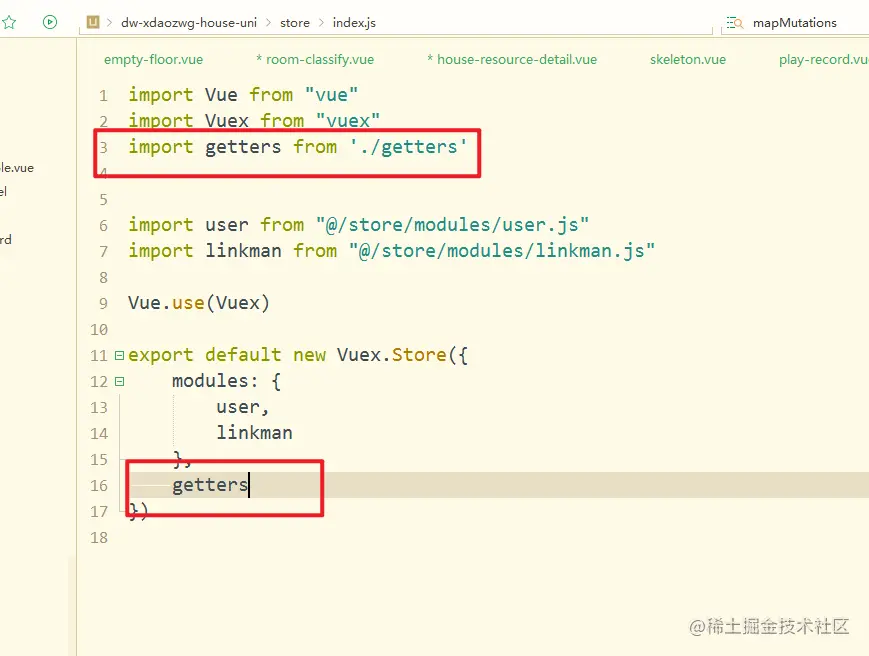Click the "vuex" import string
This screenshot has width=869, height=656.
click(348, 120)
